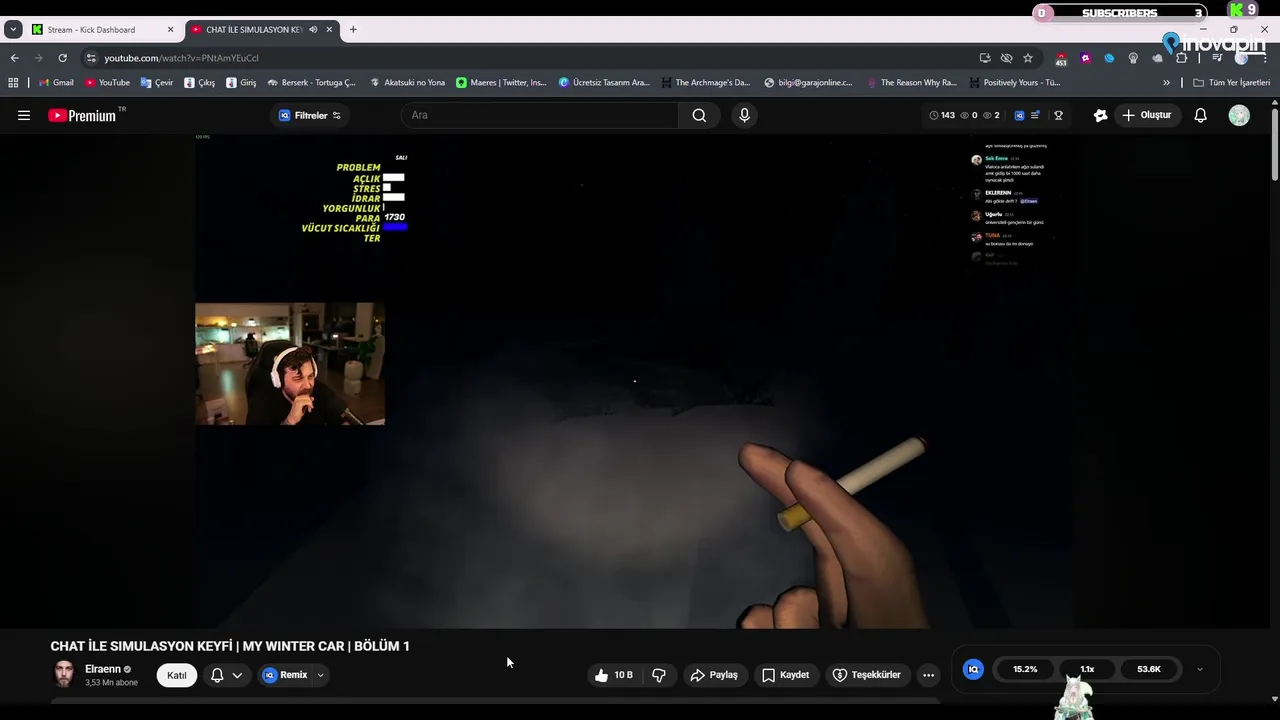The image size is (1280, 720).
Task: Click the Paylaş share button
Action: click(x=714, y=675)
